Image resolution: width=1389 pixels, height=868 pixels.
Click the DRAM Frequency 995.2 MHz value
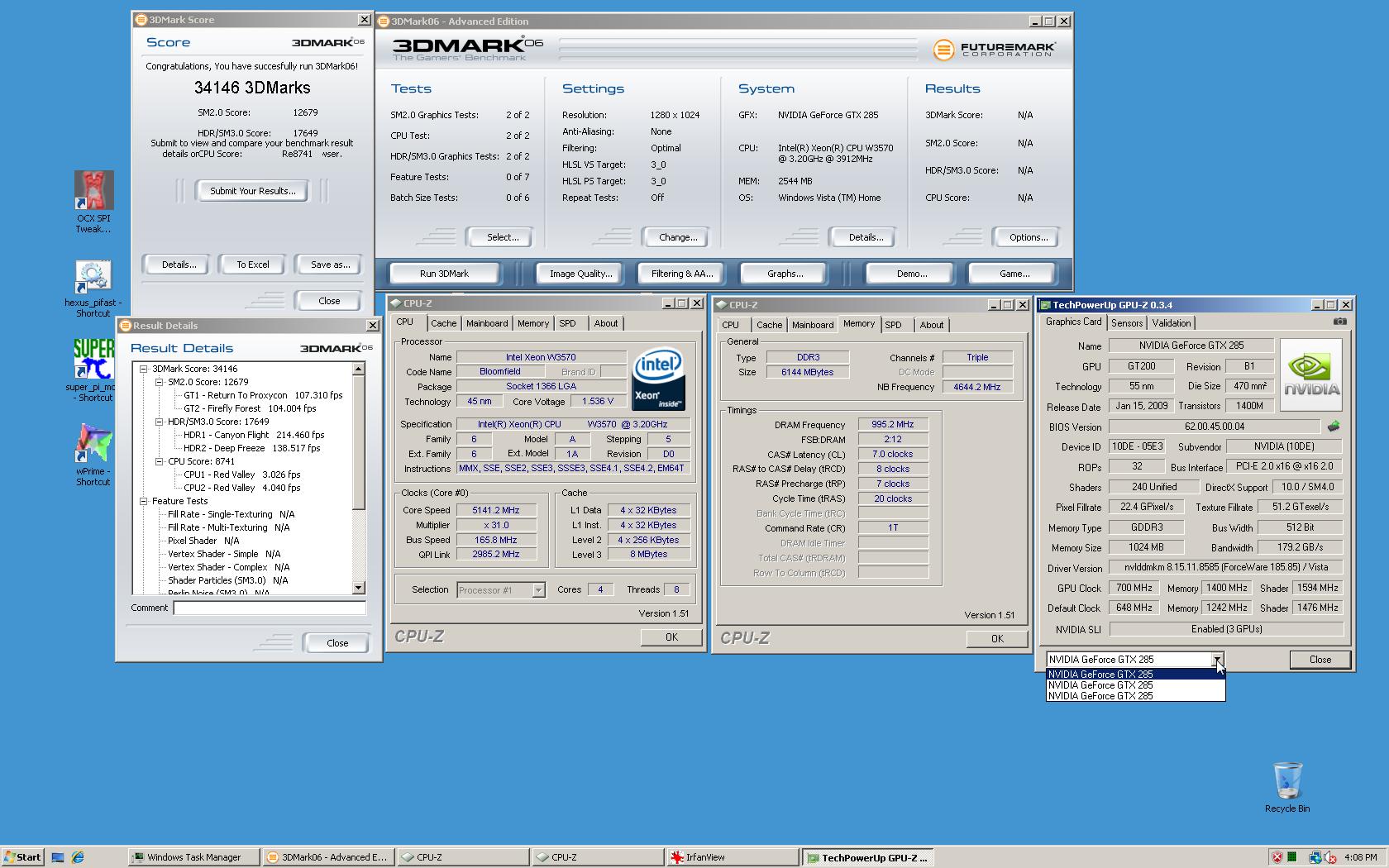(893, 424)
